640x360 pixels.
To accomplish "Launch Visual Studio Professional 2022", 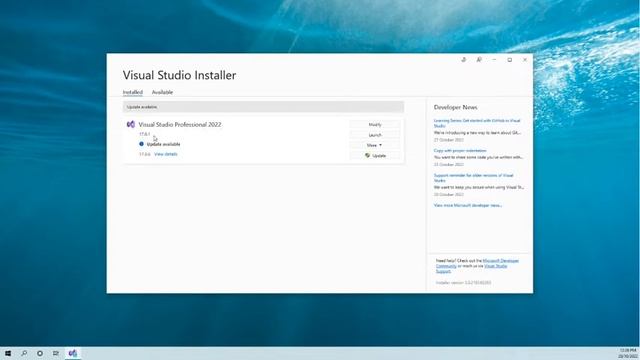I will point(375,135).
